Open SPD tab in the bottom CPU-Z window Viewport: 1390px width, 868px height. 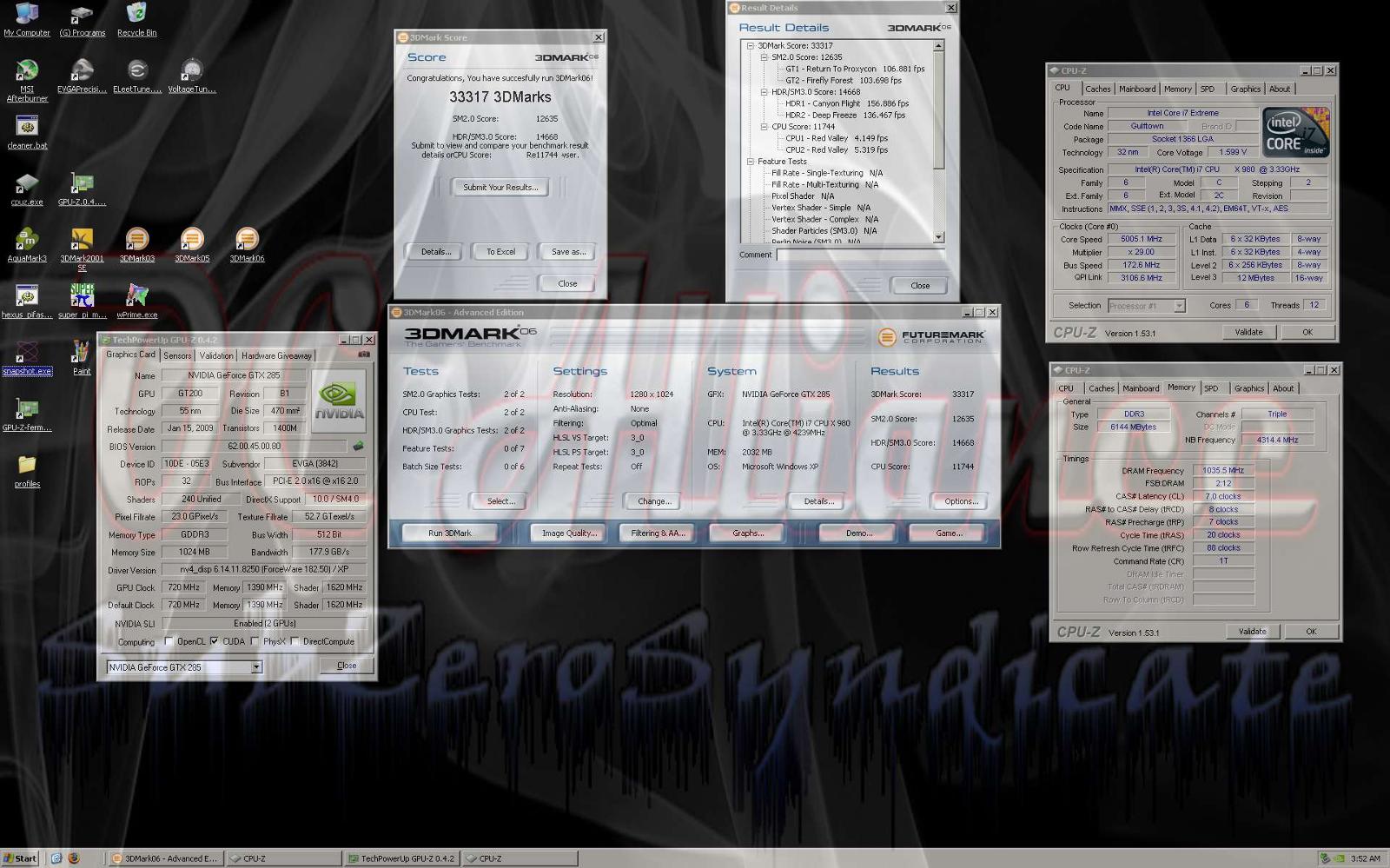1211,388
